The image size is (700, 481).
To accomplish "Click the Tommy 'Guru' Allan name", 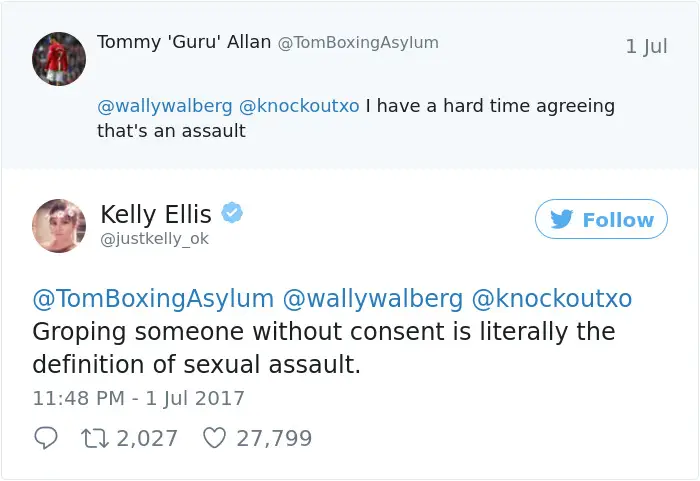I will coord(184,42).
